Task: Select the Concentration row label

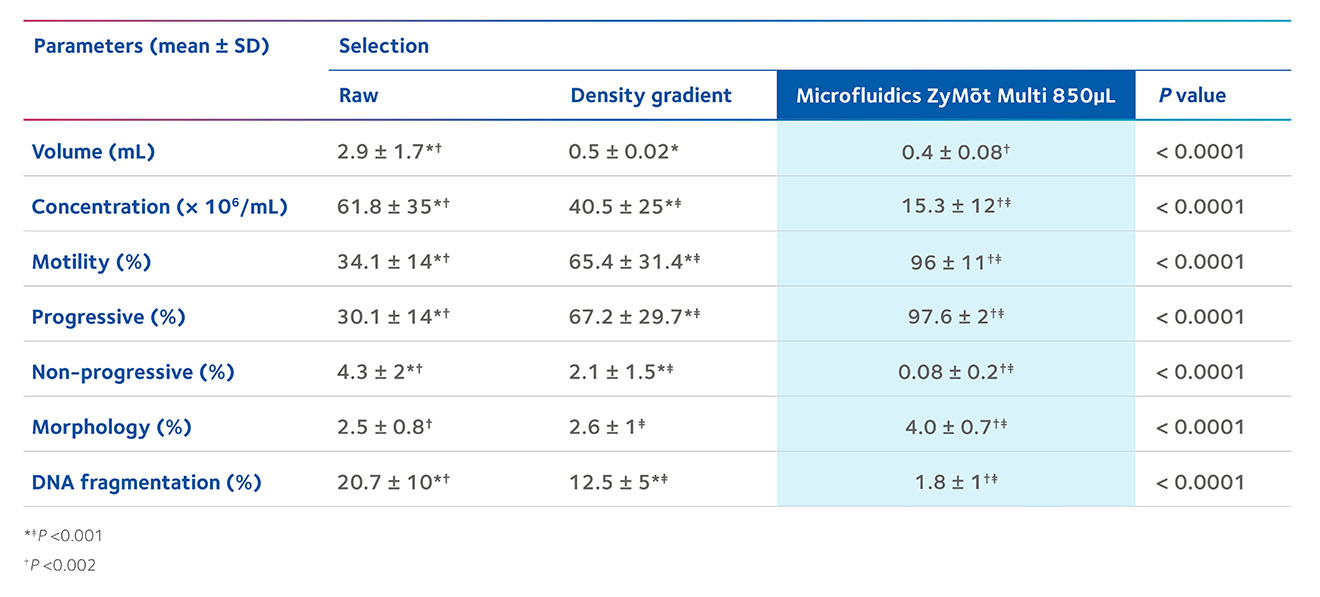Action: tap(160, 207)
